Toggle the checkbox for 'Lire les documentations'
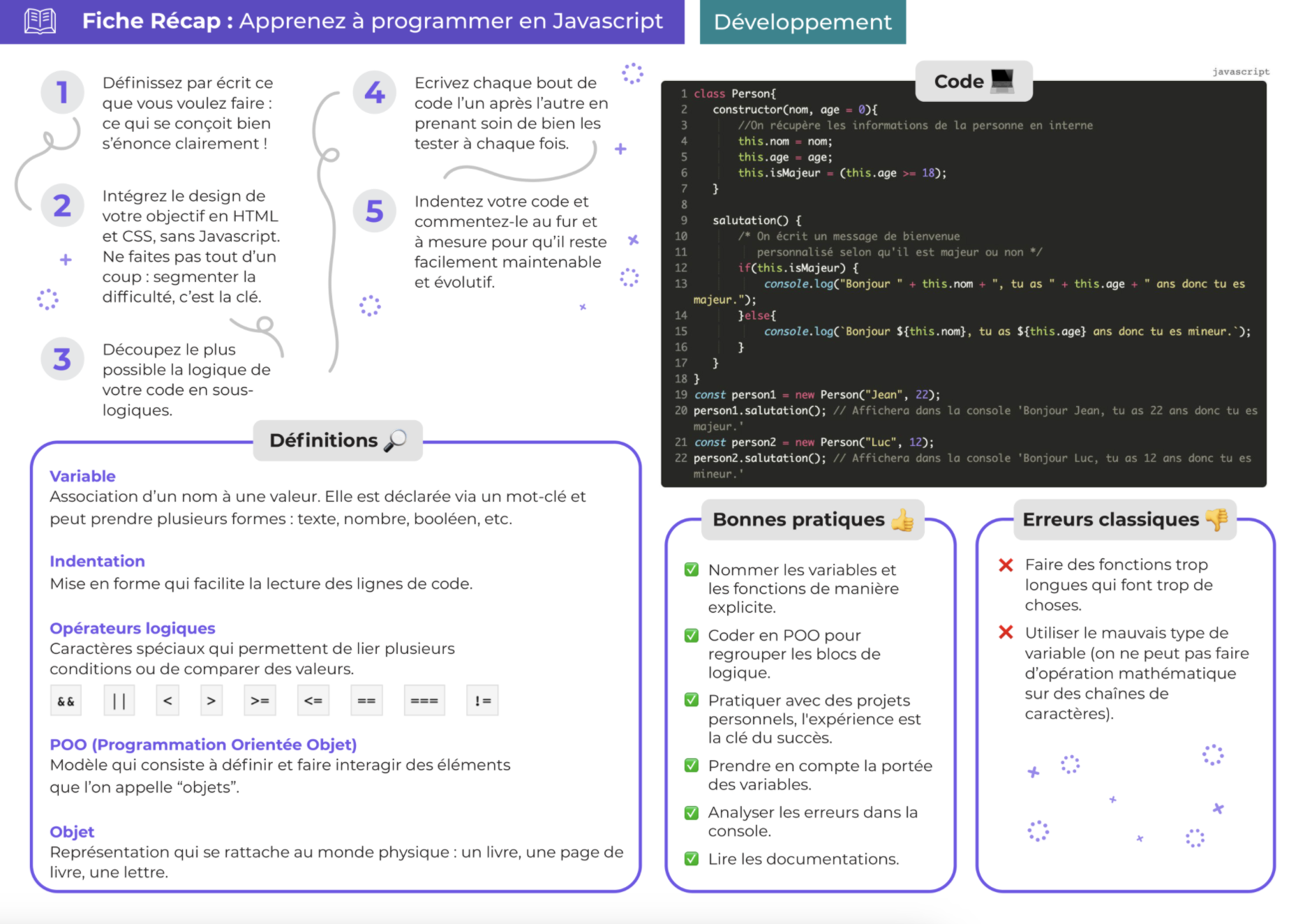Viewport: 1305px width, 924px height. click(x=692, y=858)
